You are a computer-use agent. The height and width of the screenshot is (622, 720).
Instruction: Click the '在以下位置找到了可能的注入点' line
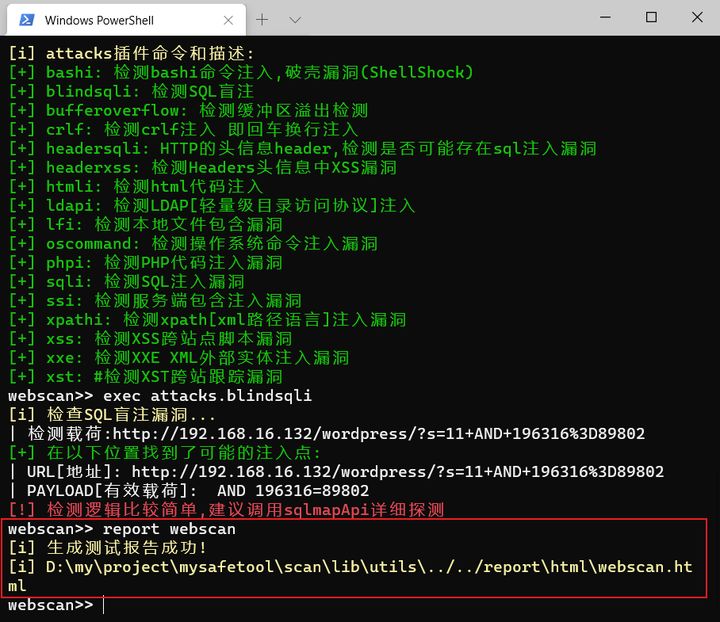point(164,453)
